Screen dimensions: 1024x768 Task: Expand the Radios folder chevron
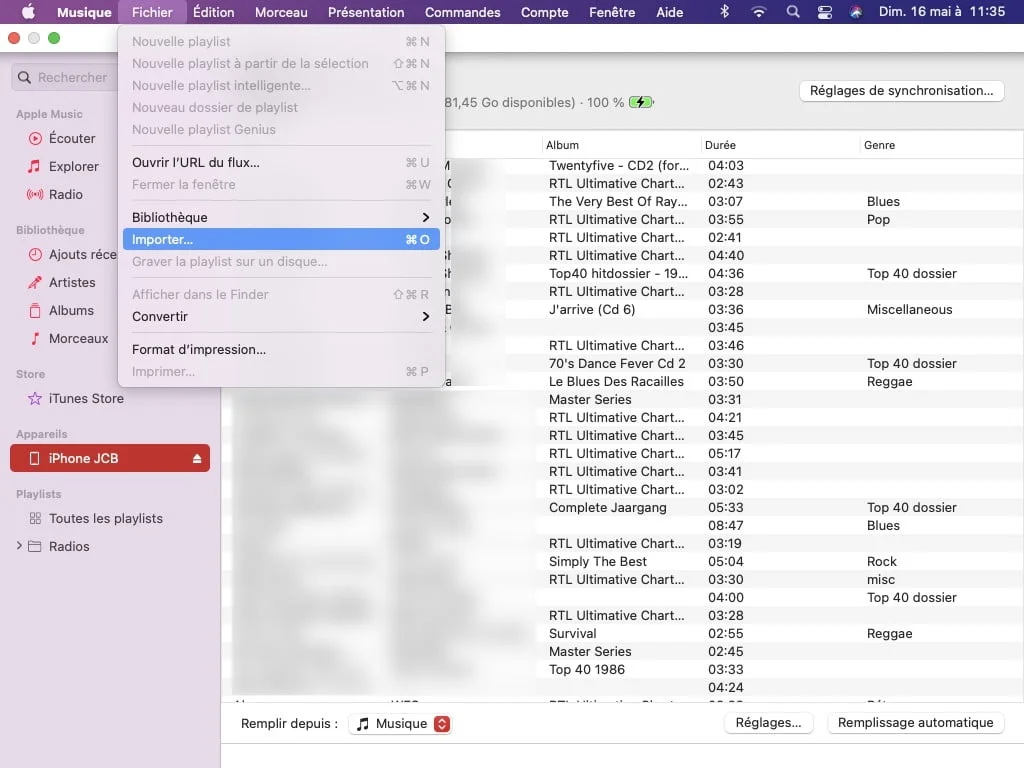pos(19,546)
